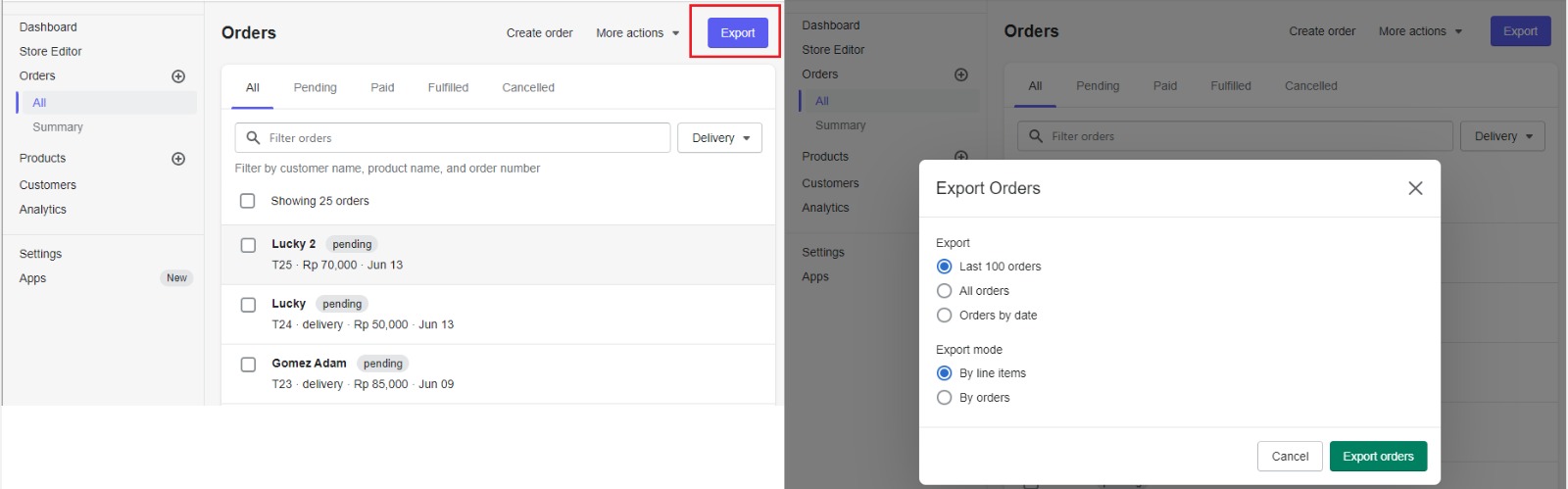Click the More actions caret arrow
The height and width of the screenshot is (489, 1568).
click(675, 33)
